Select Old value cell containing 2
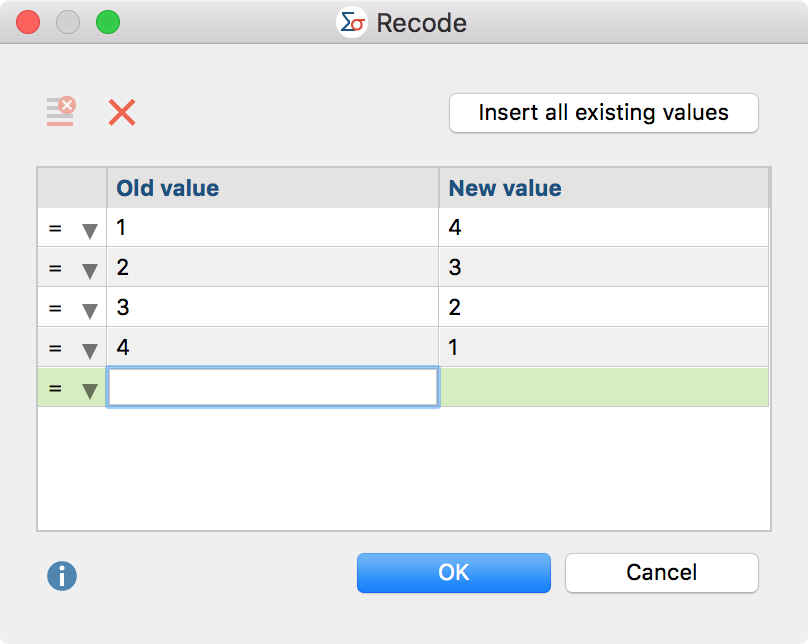 pos(272,268)
